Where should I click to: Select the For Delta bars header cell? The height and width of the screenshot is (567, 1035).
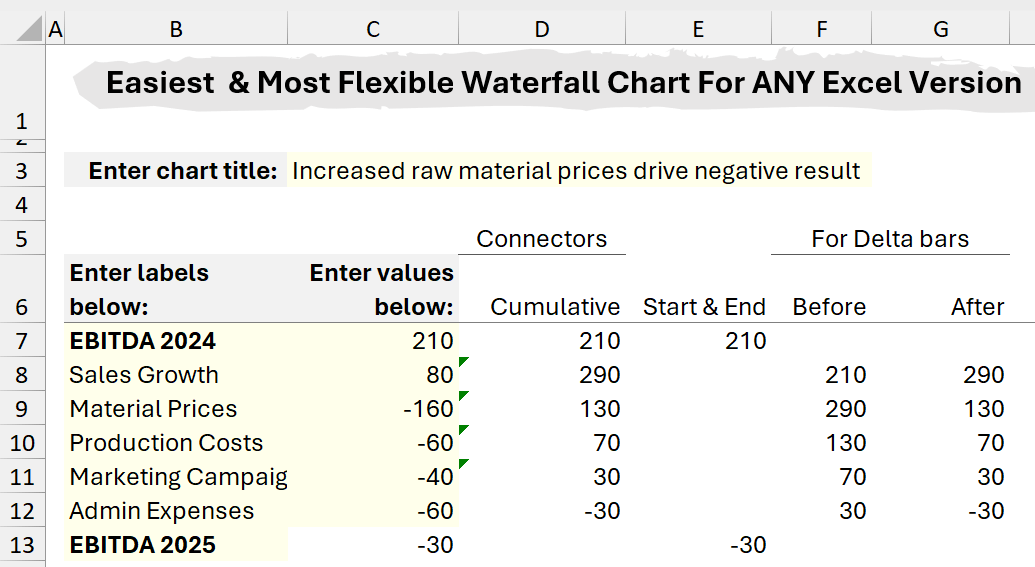click(889, 239)
